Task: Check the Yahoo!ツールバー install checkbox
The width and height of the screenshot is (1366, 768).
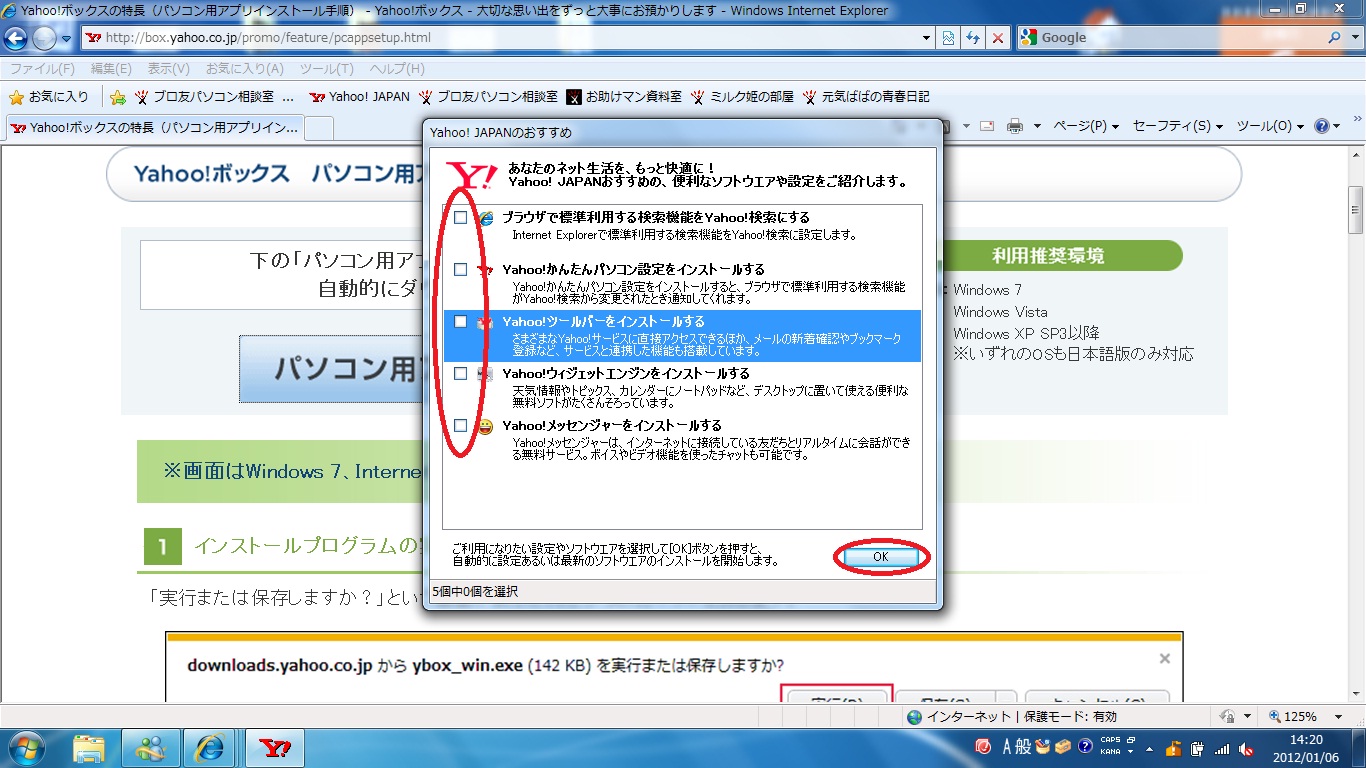Action: (460, 322)
